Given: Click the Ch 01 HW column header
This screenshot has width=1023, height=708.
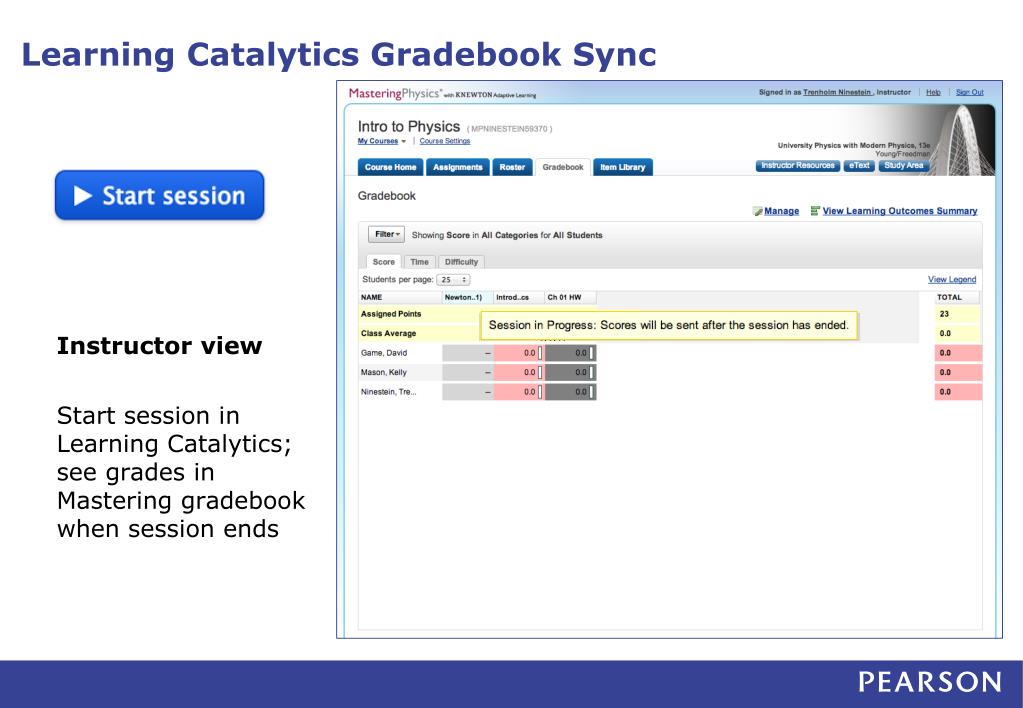Looking at the screenshot, I should coord(570,297).
